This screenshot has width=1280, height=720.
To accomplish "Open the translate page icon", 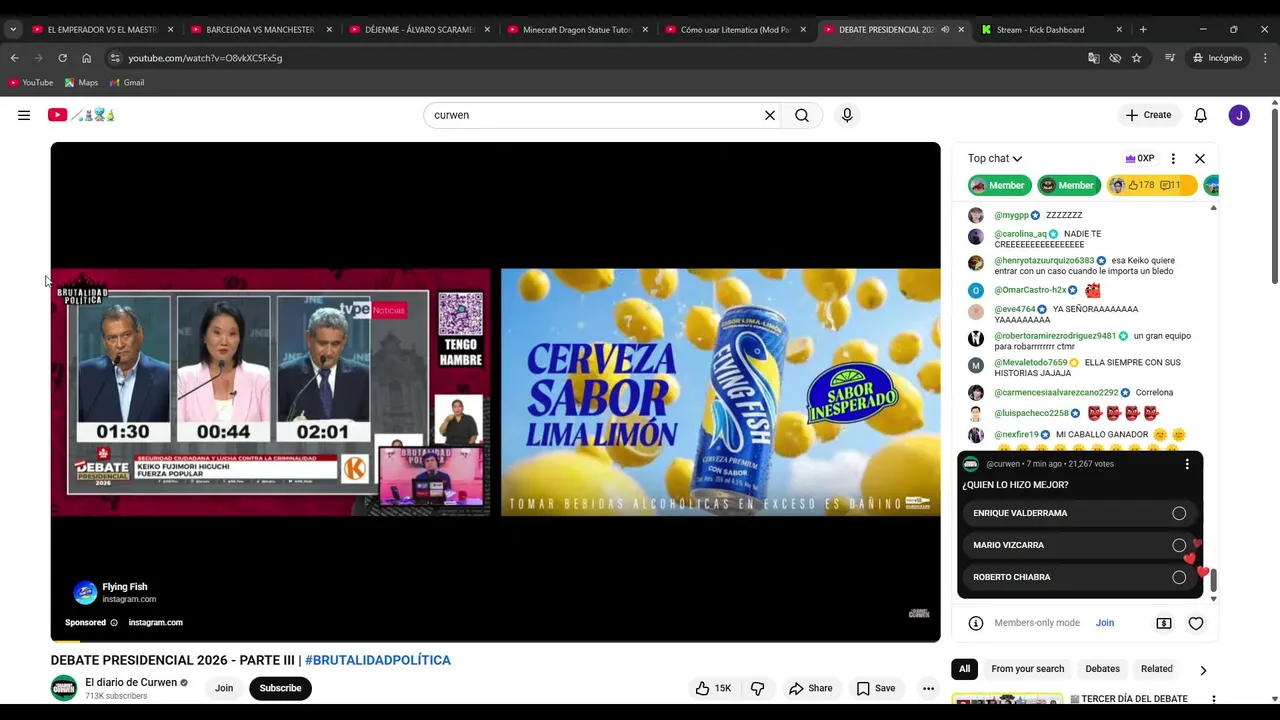I will tap(1093, 58).
